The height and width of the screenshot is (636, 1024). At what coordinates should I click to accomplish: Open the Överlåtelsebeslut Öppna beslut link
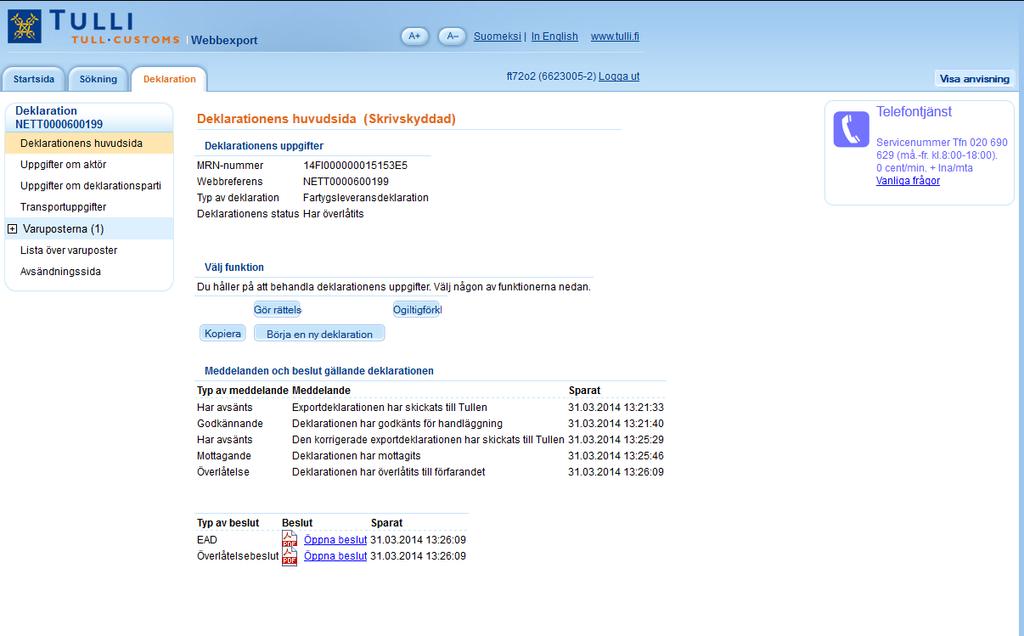click(x=335, y=556)
